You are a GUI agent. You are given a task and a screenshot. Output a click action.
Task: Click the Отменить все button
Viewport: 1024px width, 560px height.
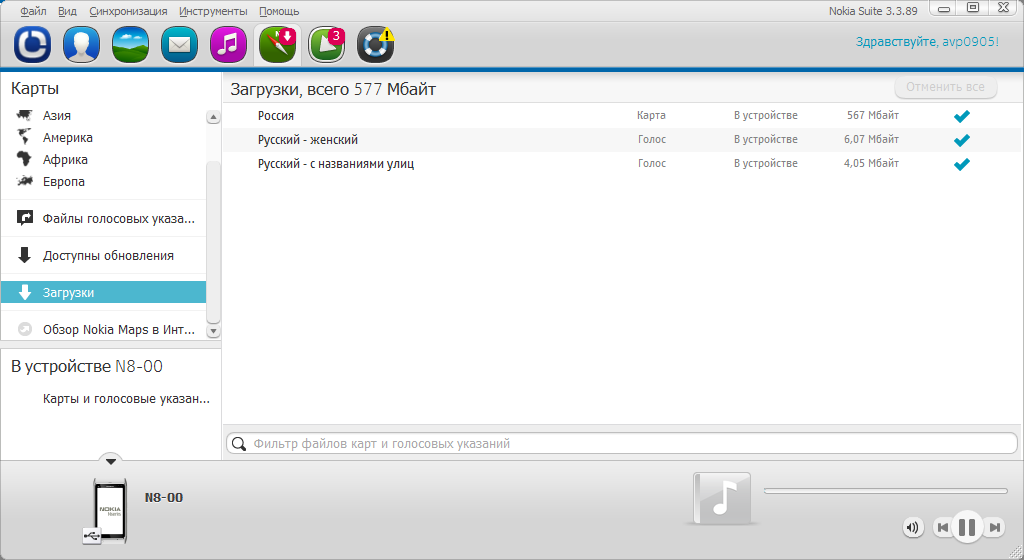[x=946, y=87]
